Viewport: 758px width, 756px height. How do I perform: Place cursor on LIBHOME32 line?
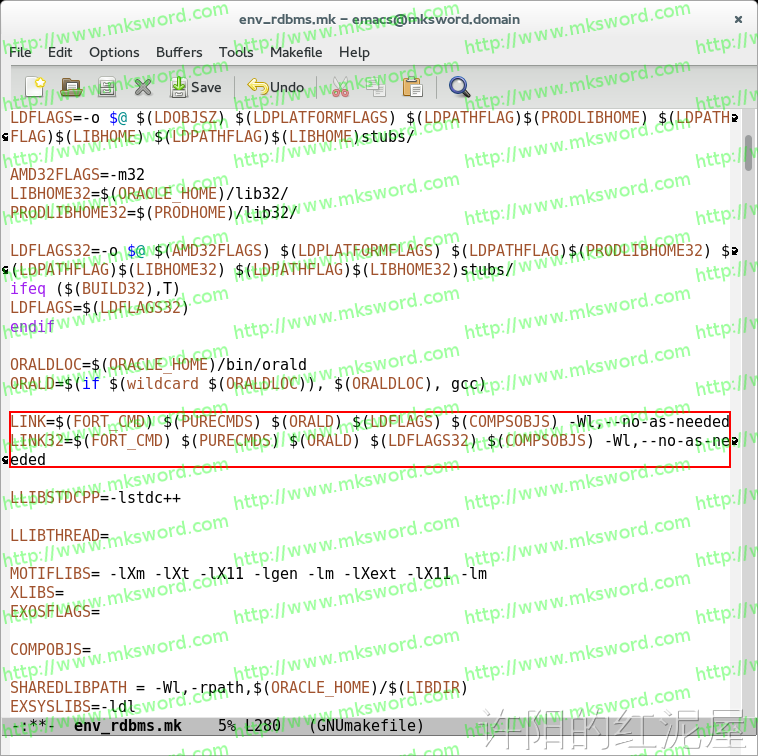tap(149, 194)
